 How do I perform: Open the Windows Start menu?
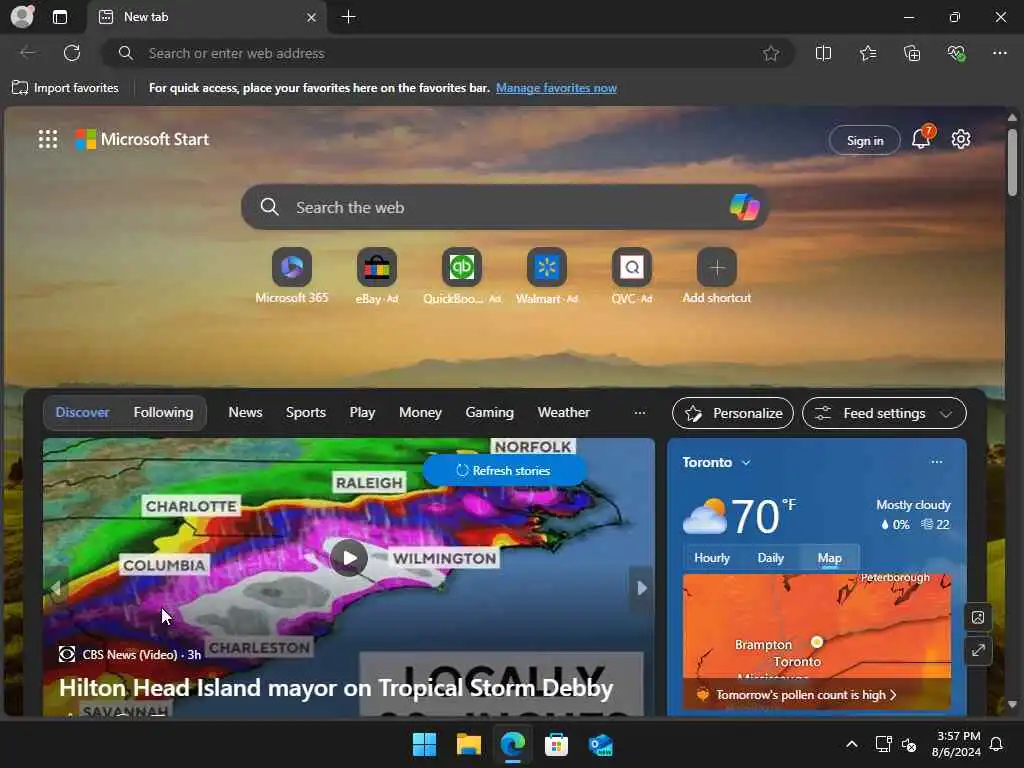point(424,744)
